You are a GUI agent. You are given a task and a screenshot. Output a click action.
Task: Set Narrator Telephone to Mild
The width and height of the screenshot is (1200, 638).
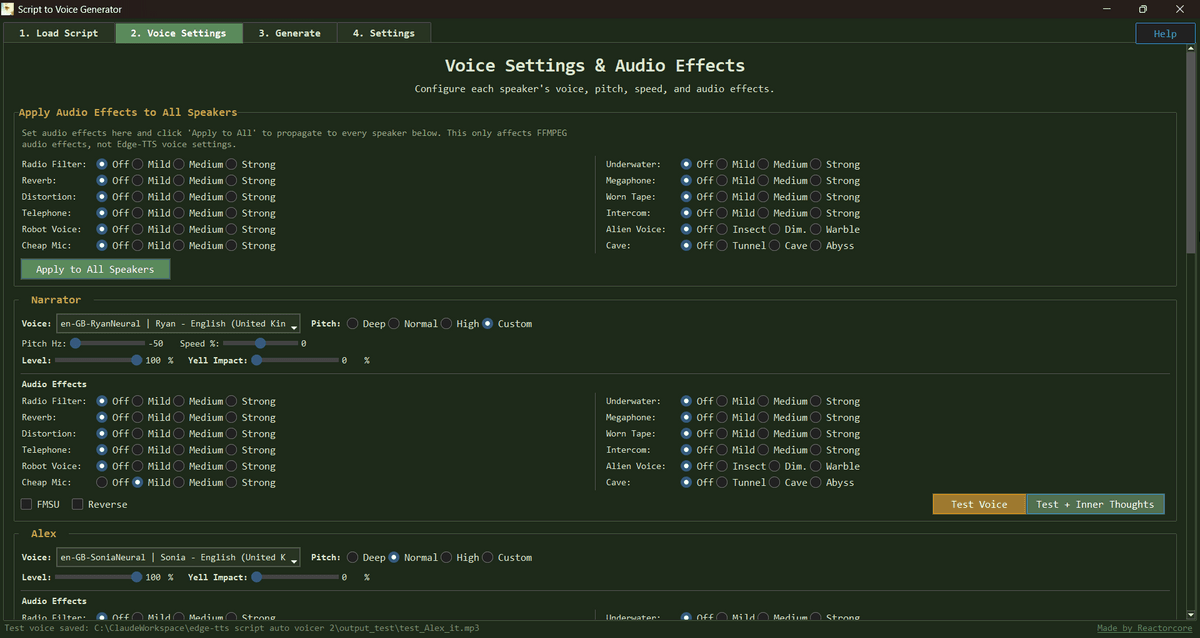151,451
